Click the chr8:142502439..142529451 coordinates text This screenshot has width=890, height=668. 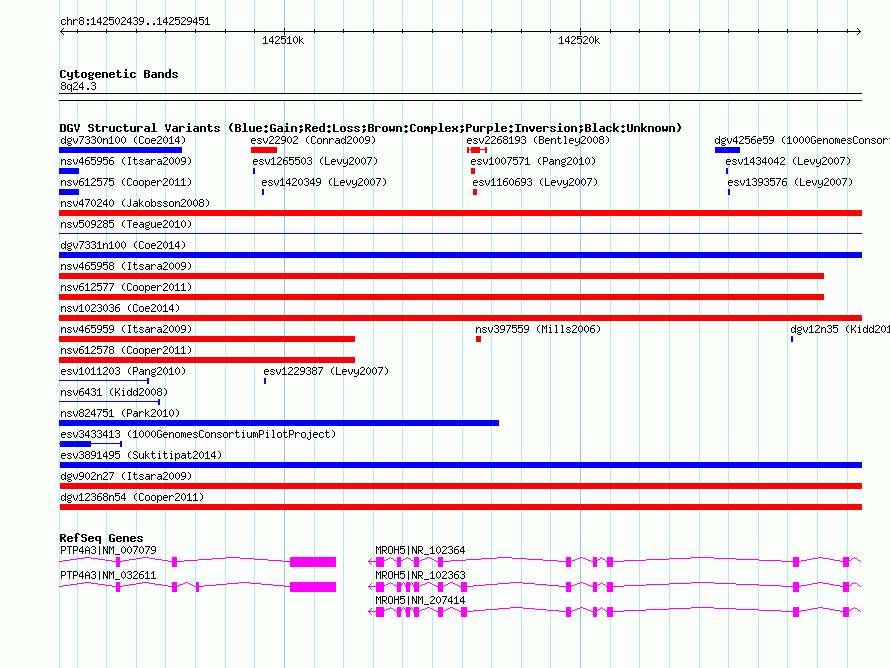tap(135, 21)
